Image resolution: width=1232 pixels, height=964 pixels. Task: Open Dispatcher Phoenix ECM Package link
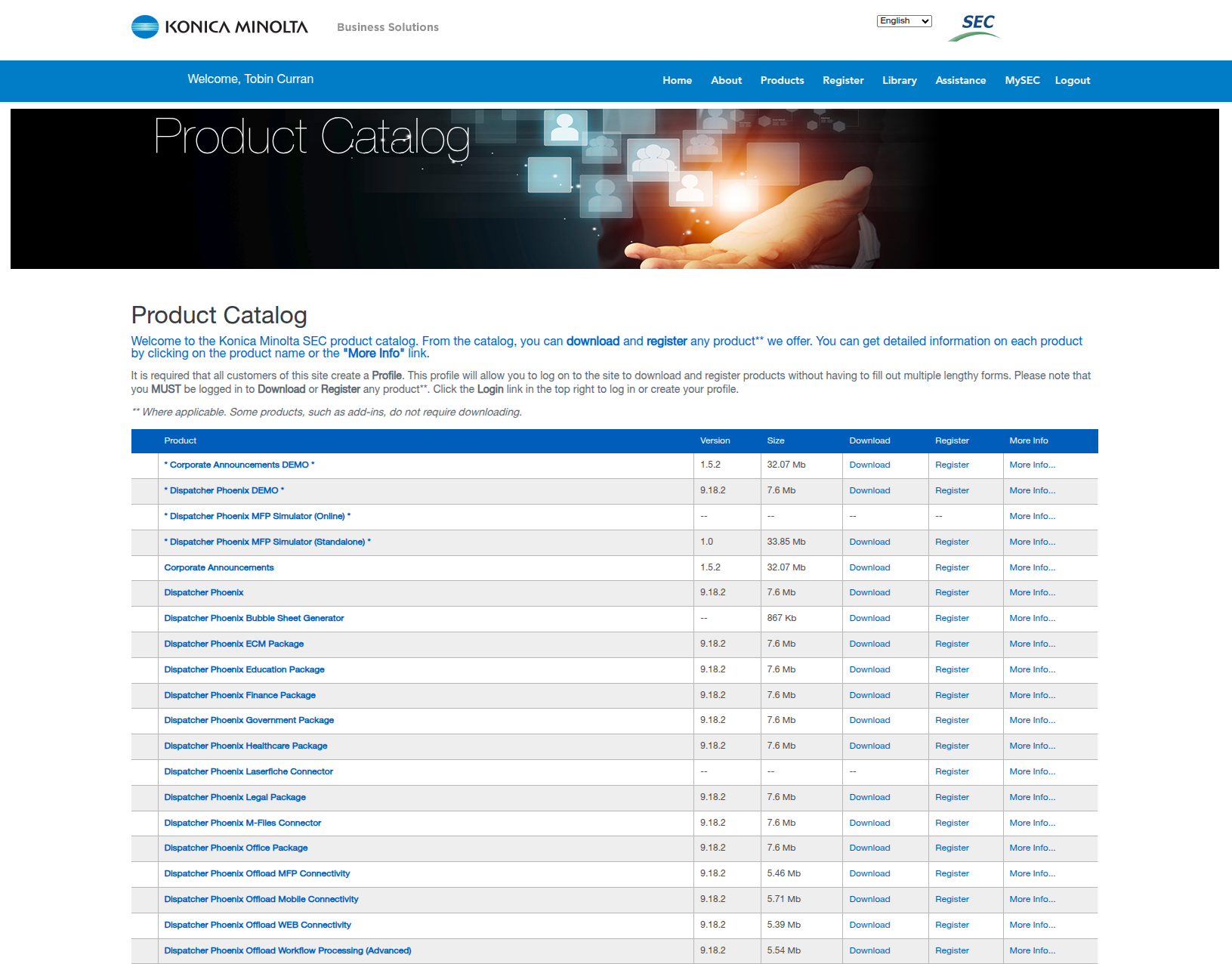pyautogui.click(x=234, y=644)
